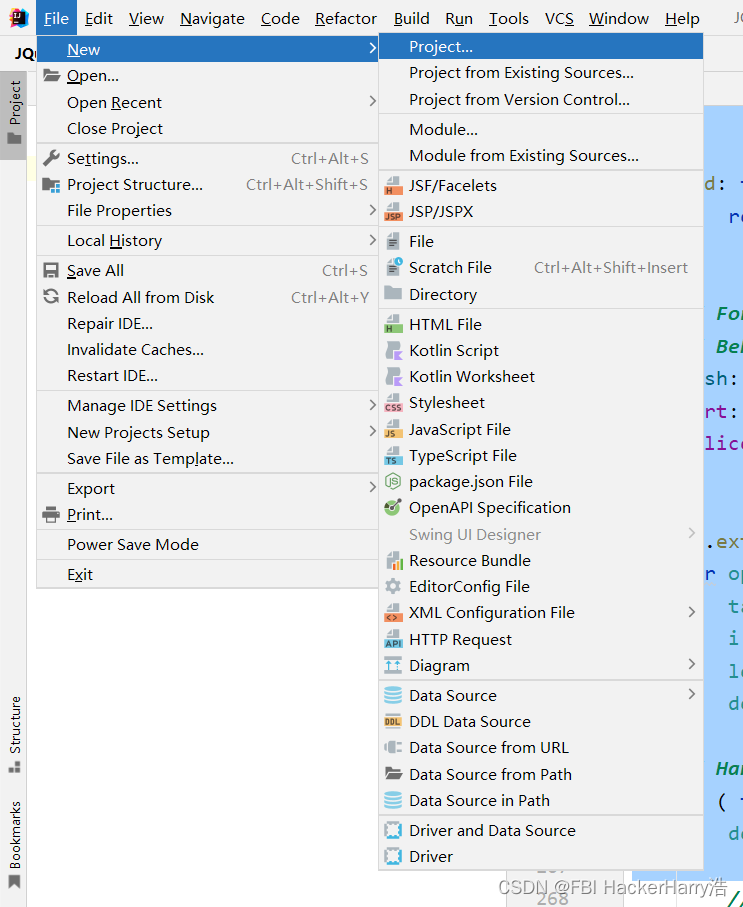Expand the Open Recent submenu arrow
The height and width of the screenshot is (907, 743).
(373, 101)
